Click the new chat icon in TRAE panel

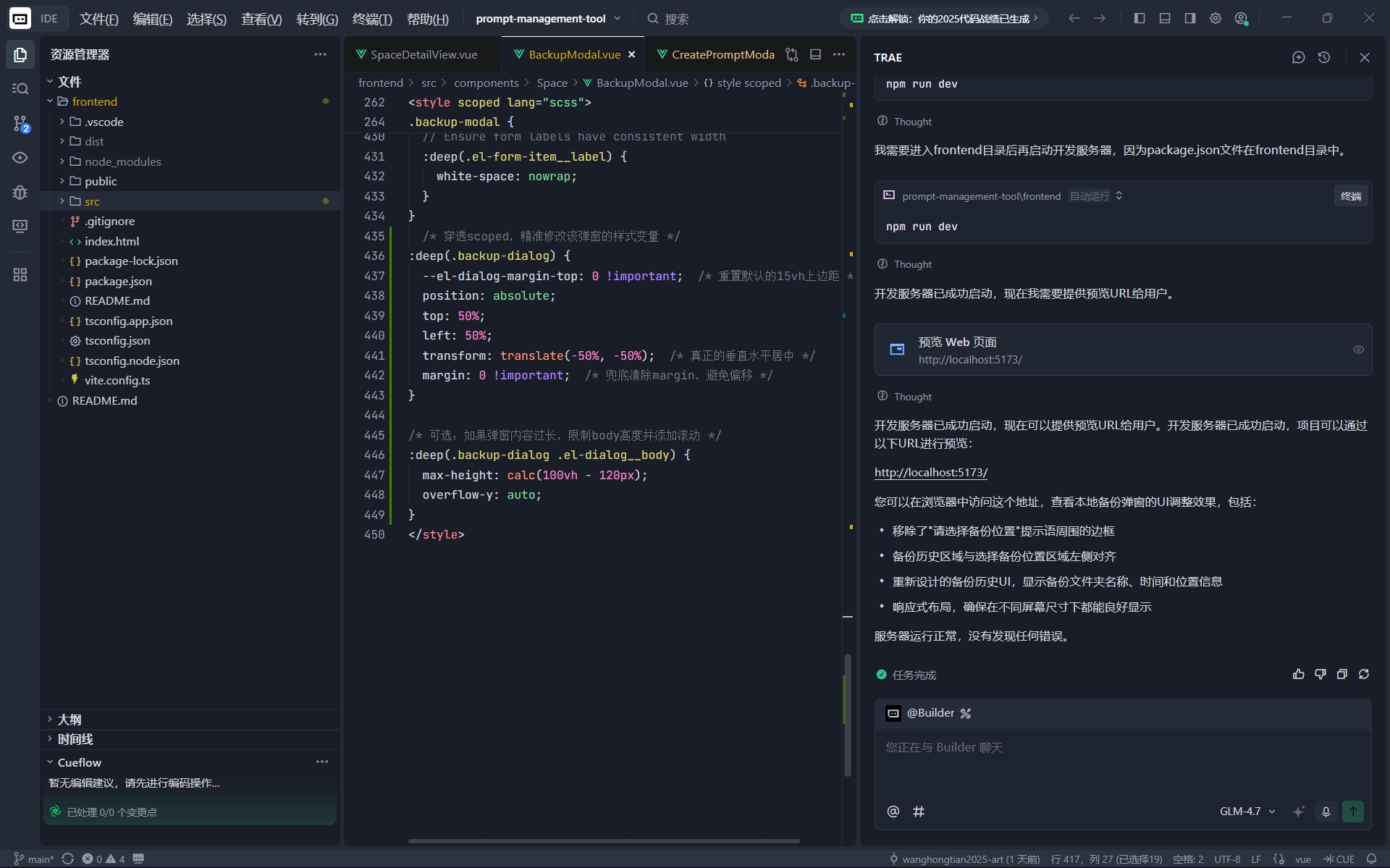[x=1298, y=57]
